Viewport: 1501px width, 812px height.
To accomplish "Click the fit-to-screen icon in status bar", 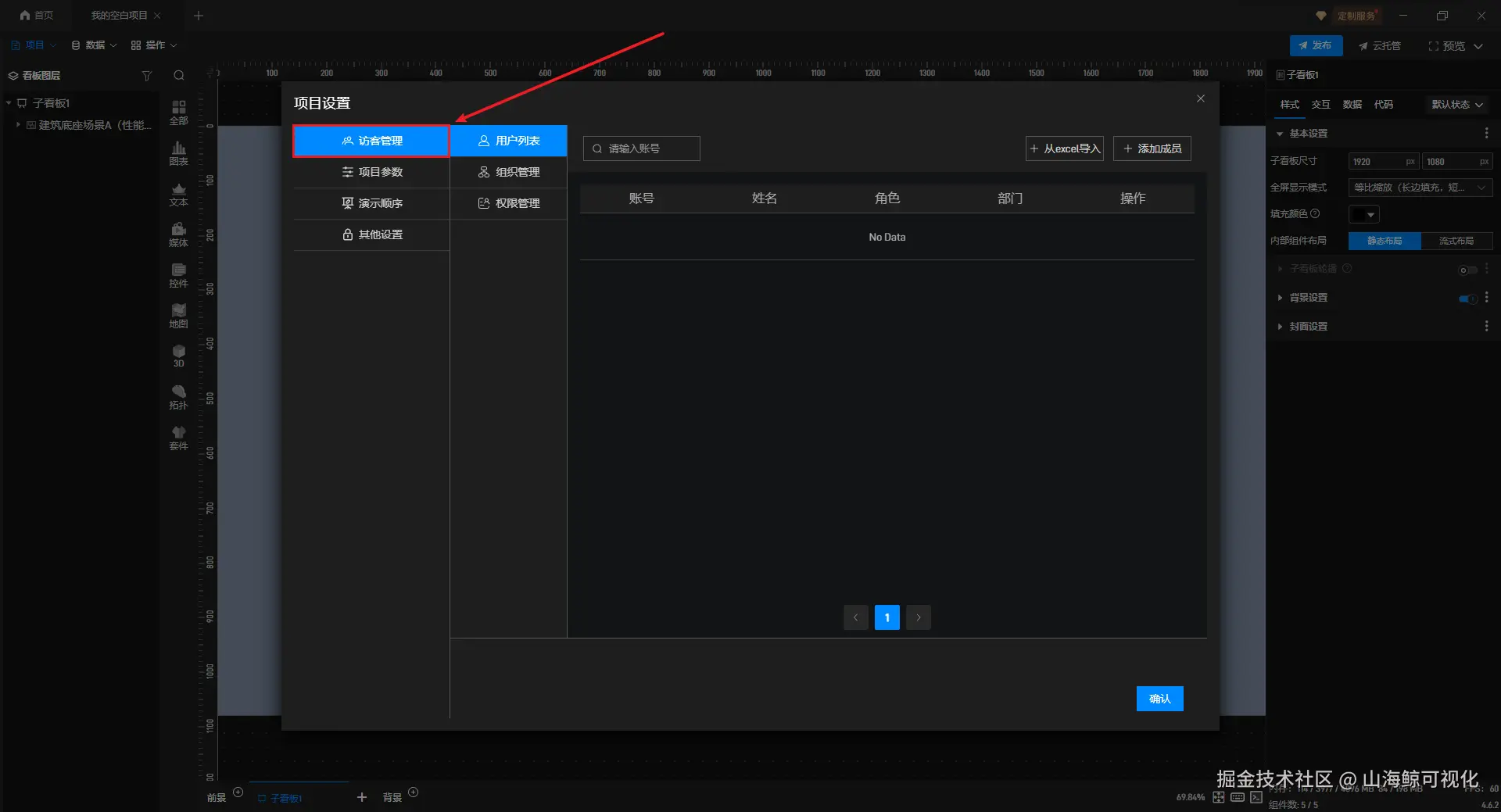I will coord(1219,797).
